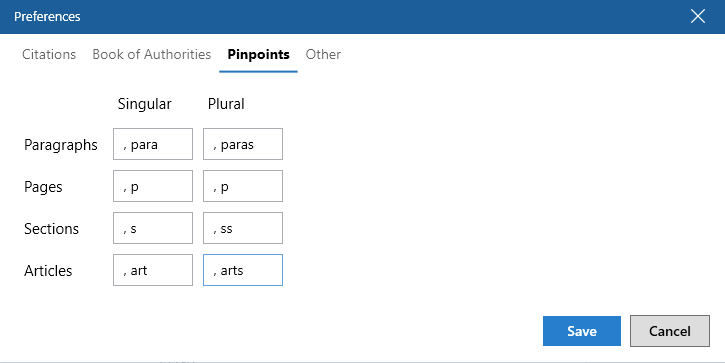Viewport: 725px width, 363px height.
Task: Focus the Sections plural field containing ', ss'
Action: [x=243, y=228]
